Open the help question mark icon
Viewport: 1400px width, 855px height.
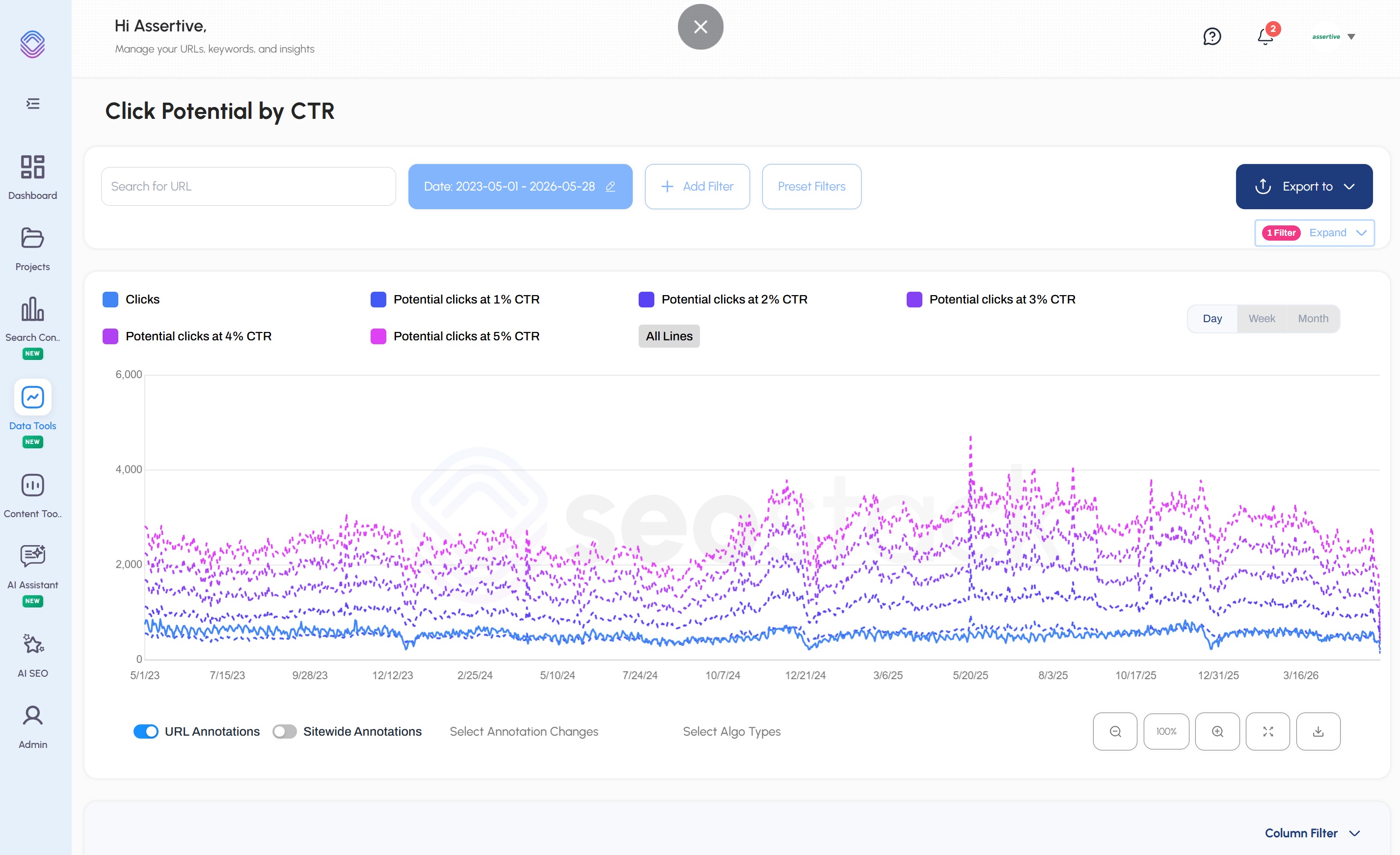1212,36
